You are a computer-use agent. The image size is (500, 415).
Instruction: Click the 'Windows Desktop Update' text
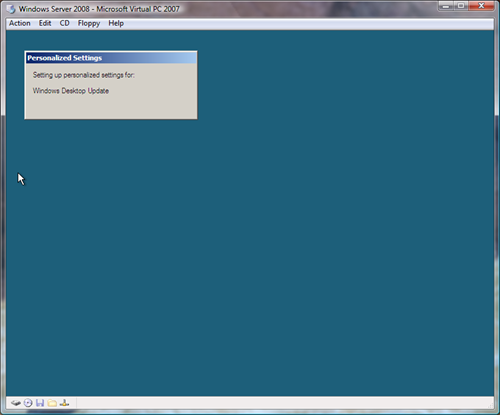[71, 91]
